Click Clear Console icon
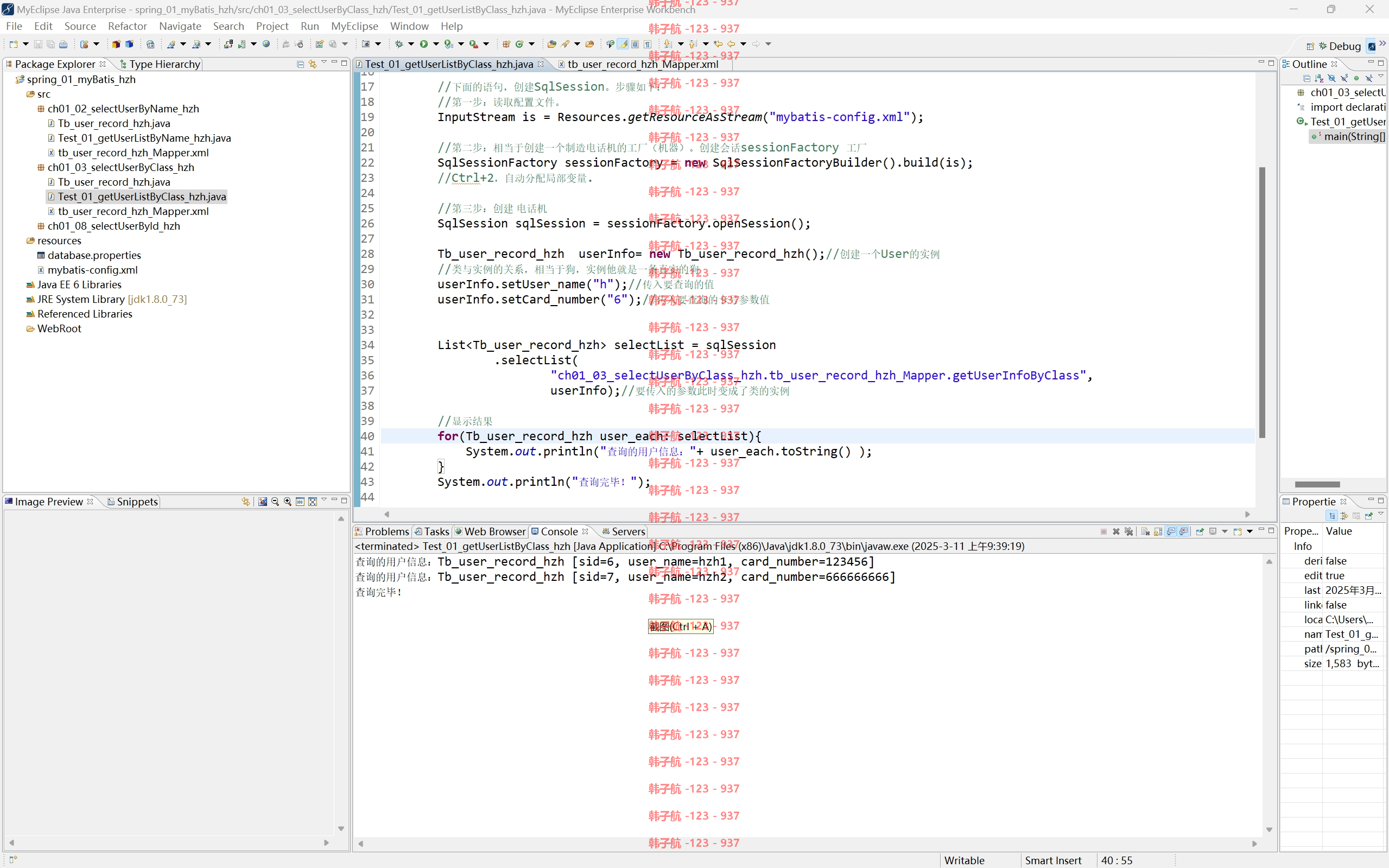The image size is (1389, 868). click(x=1146, y=531)
